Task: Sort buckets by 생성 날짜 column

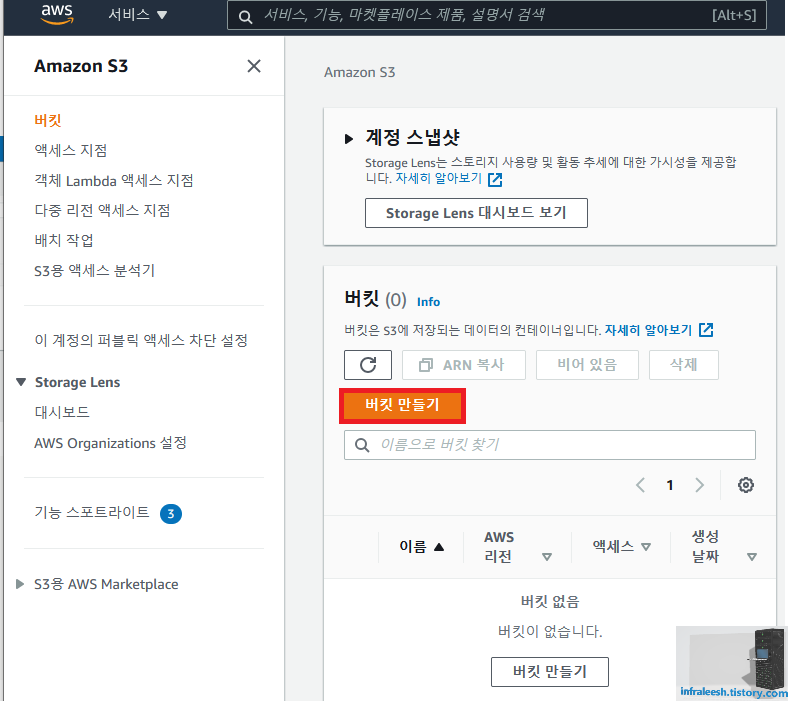Action: 724,546
